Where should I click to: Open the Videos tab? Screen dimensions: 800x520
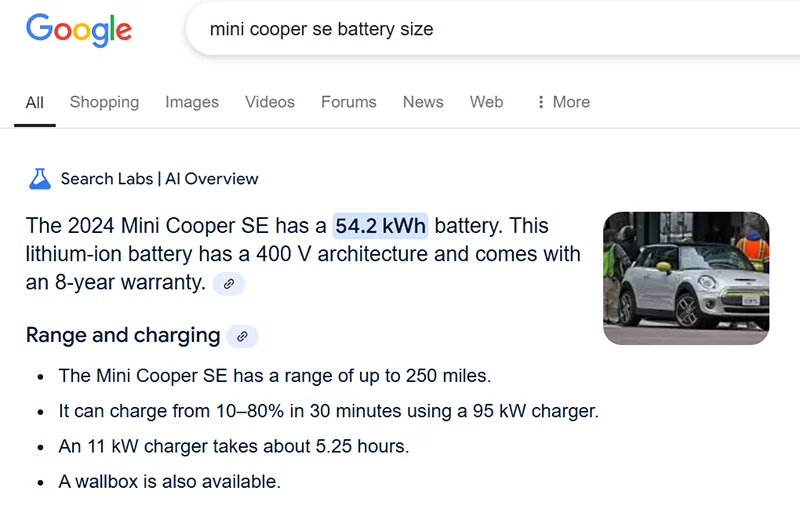pyautogui.click(x=270, y=102)
